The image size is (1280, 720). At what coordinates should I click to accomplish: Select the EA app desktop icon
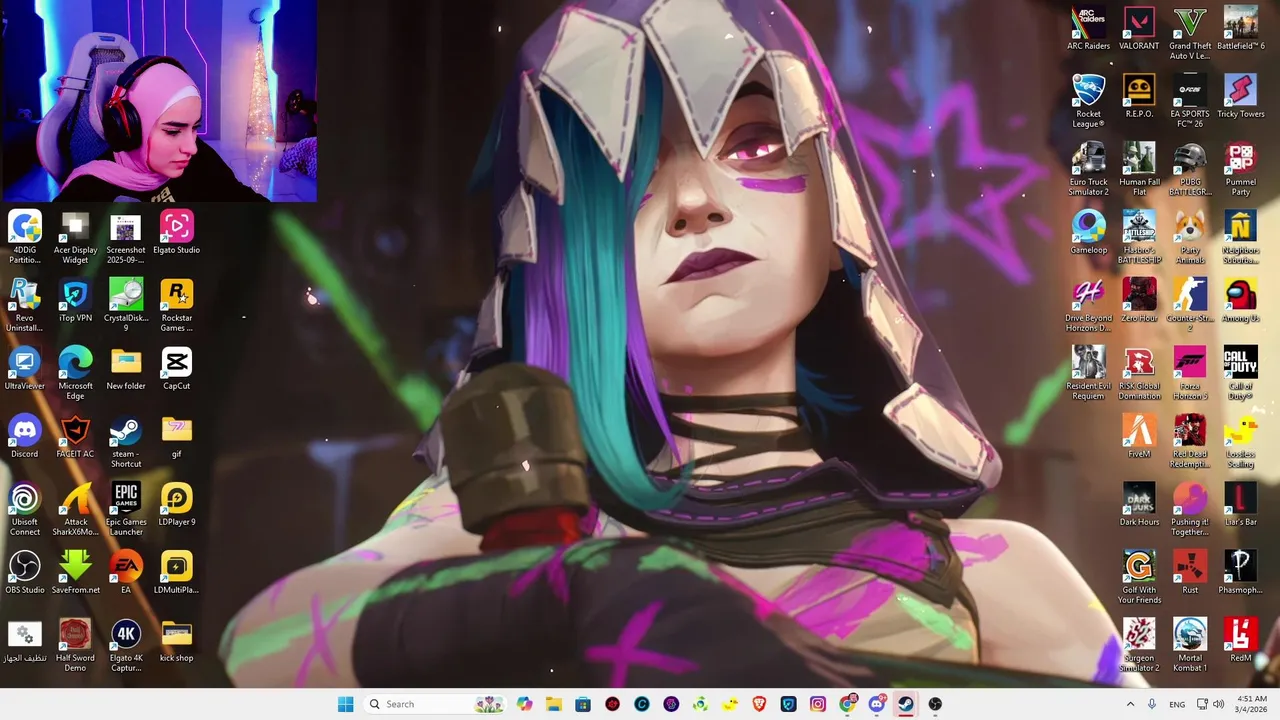point(126,573)
